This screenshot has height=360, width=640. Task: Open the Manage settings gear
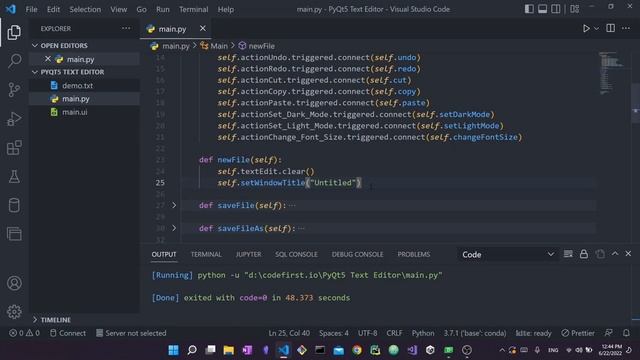pyautogui.click(x=14, y=311)
